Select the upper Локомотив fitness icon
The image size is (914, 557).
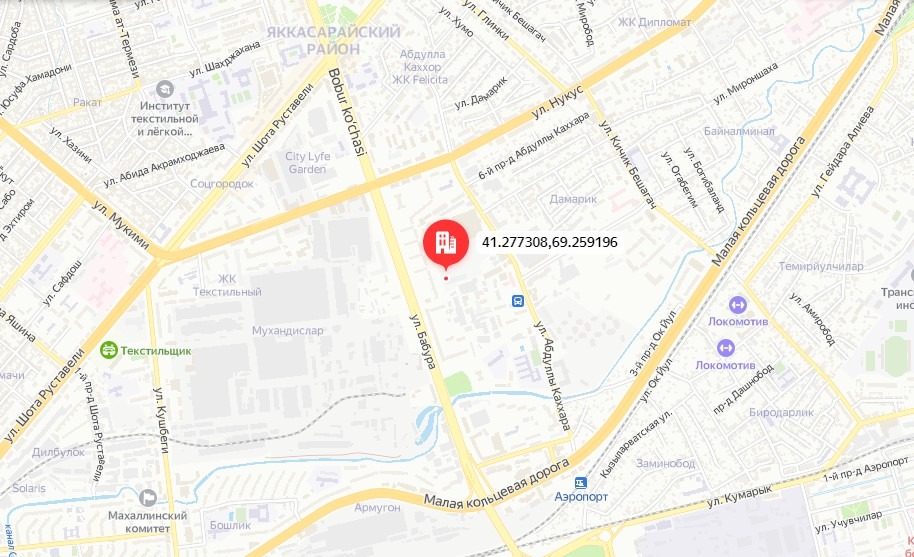tap(737, 305)
